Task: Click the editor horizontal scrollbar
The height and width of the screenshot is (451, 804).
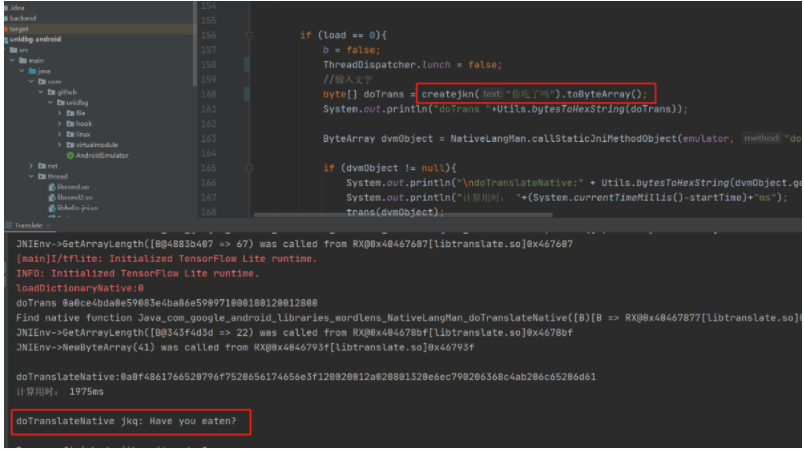Action: coord(403,215)
